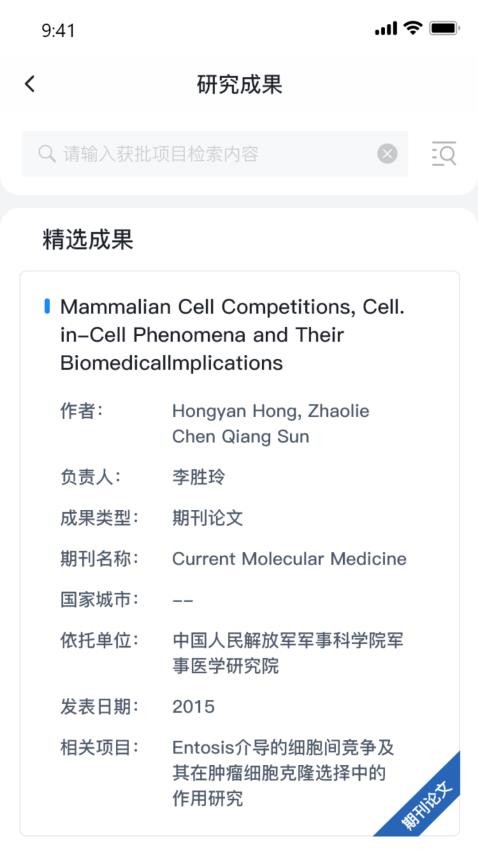Clear the search field with the X icon

point(387,154)
